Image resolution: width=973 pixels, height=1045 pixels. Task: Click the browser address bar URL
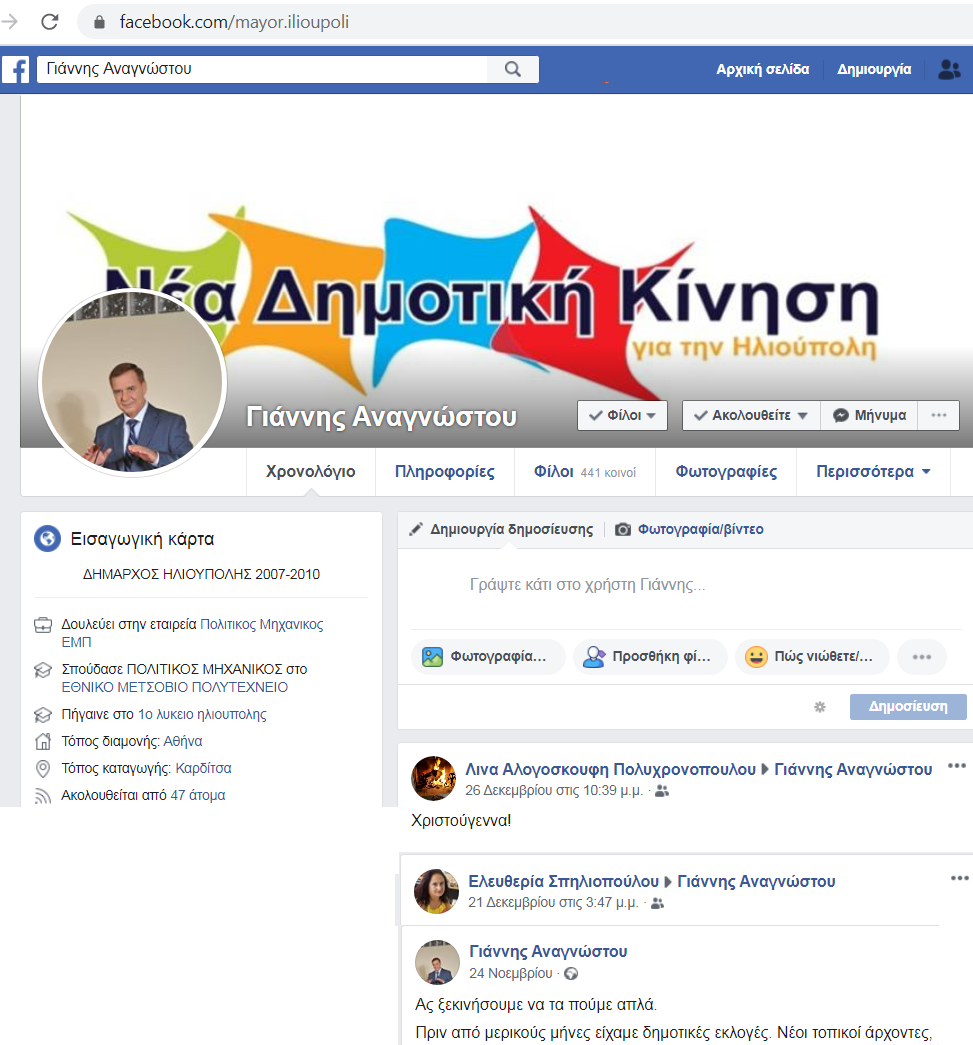click(234, 22)
